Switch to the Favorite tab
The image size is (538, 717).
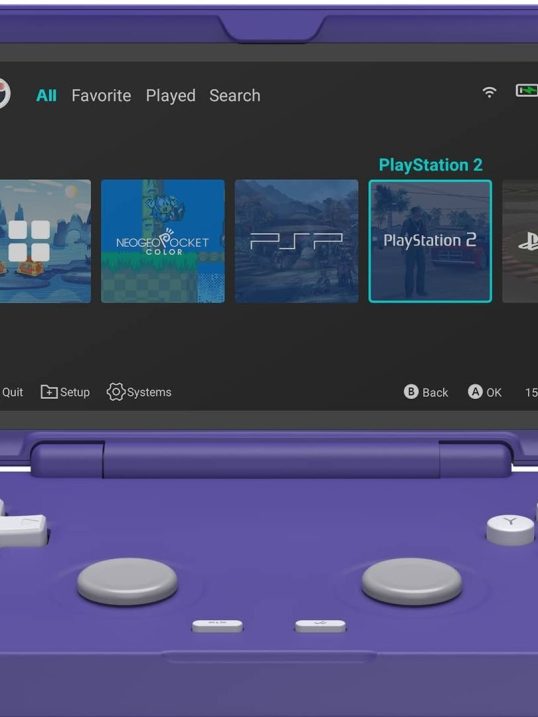tap(101, 96)
